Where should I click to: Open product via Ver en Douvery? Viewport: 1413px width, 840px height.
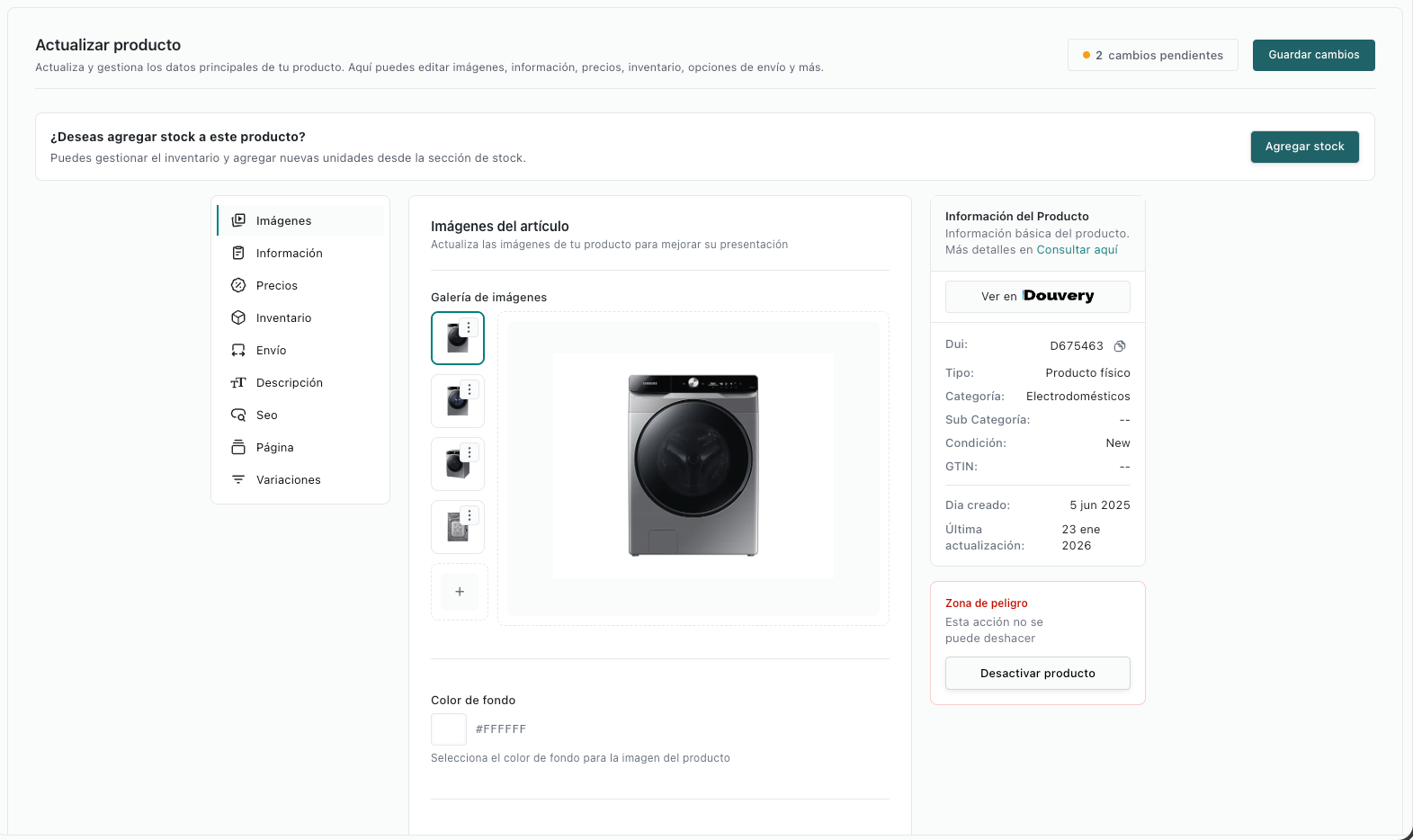click(x=1037, y=297)
